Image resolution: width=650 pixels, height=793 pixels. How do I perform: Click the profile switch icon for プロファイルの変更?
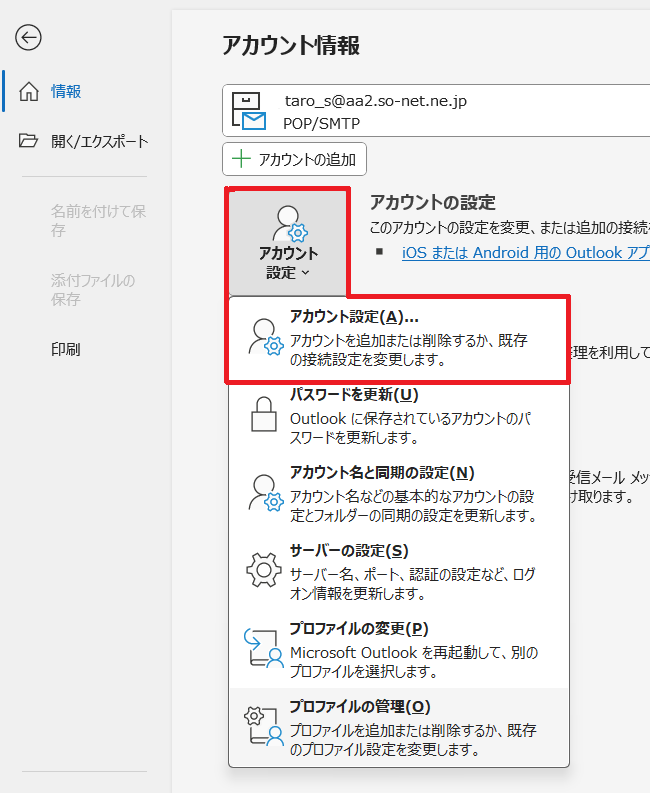[264, 647]
